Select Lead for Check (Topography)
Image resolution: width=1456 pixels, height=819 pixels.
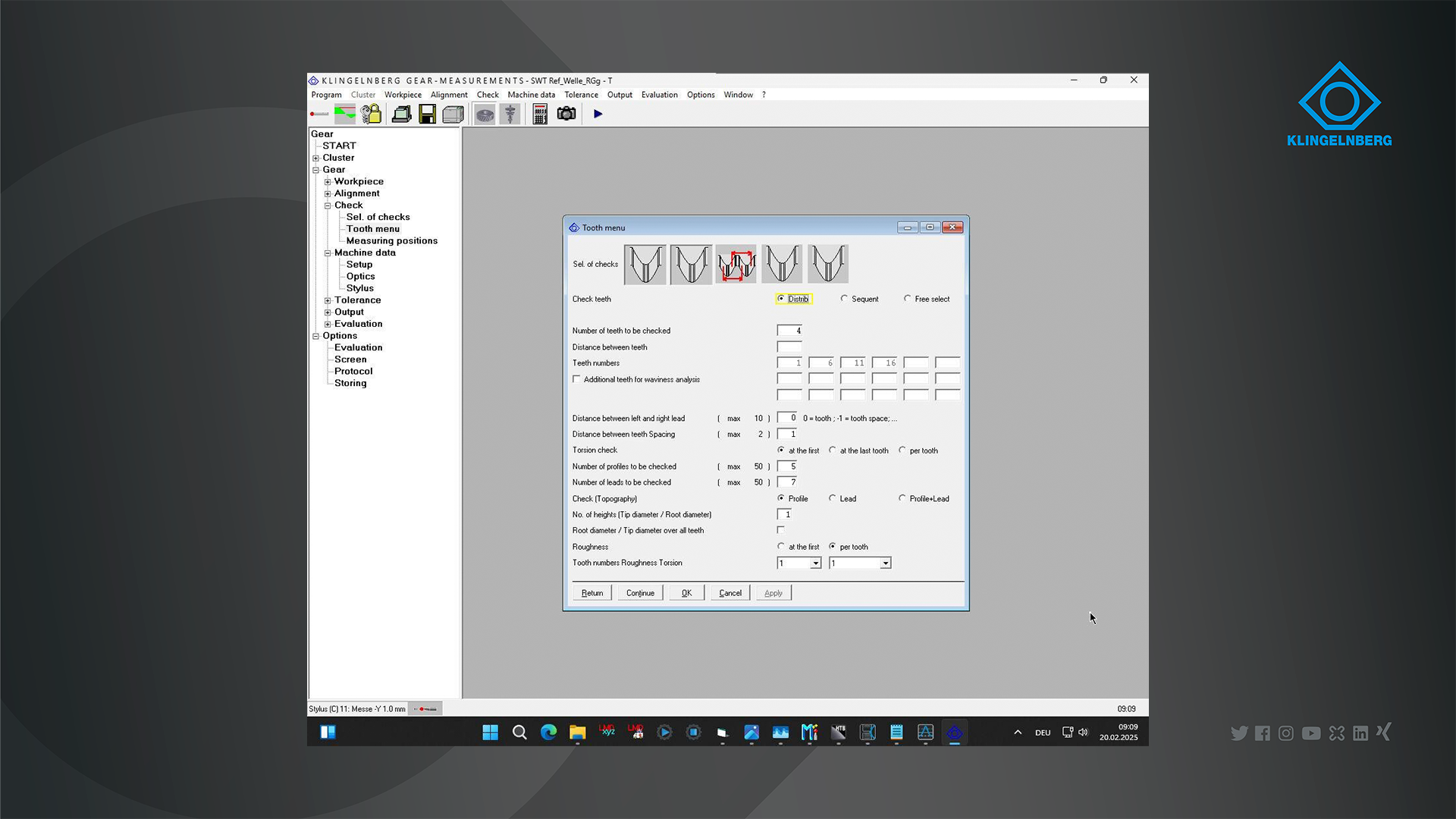coord(833,498)
